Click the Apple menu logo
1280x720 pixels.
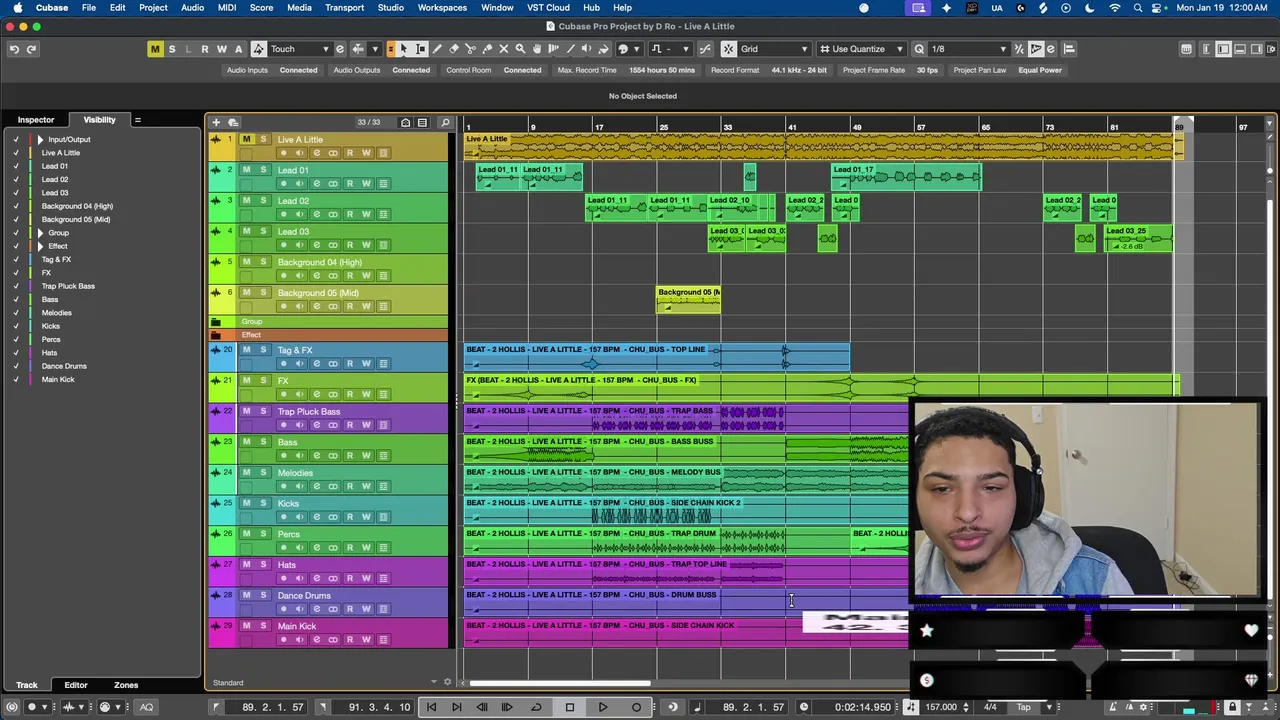[17, 8]
